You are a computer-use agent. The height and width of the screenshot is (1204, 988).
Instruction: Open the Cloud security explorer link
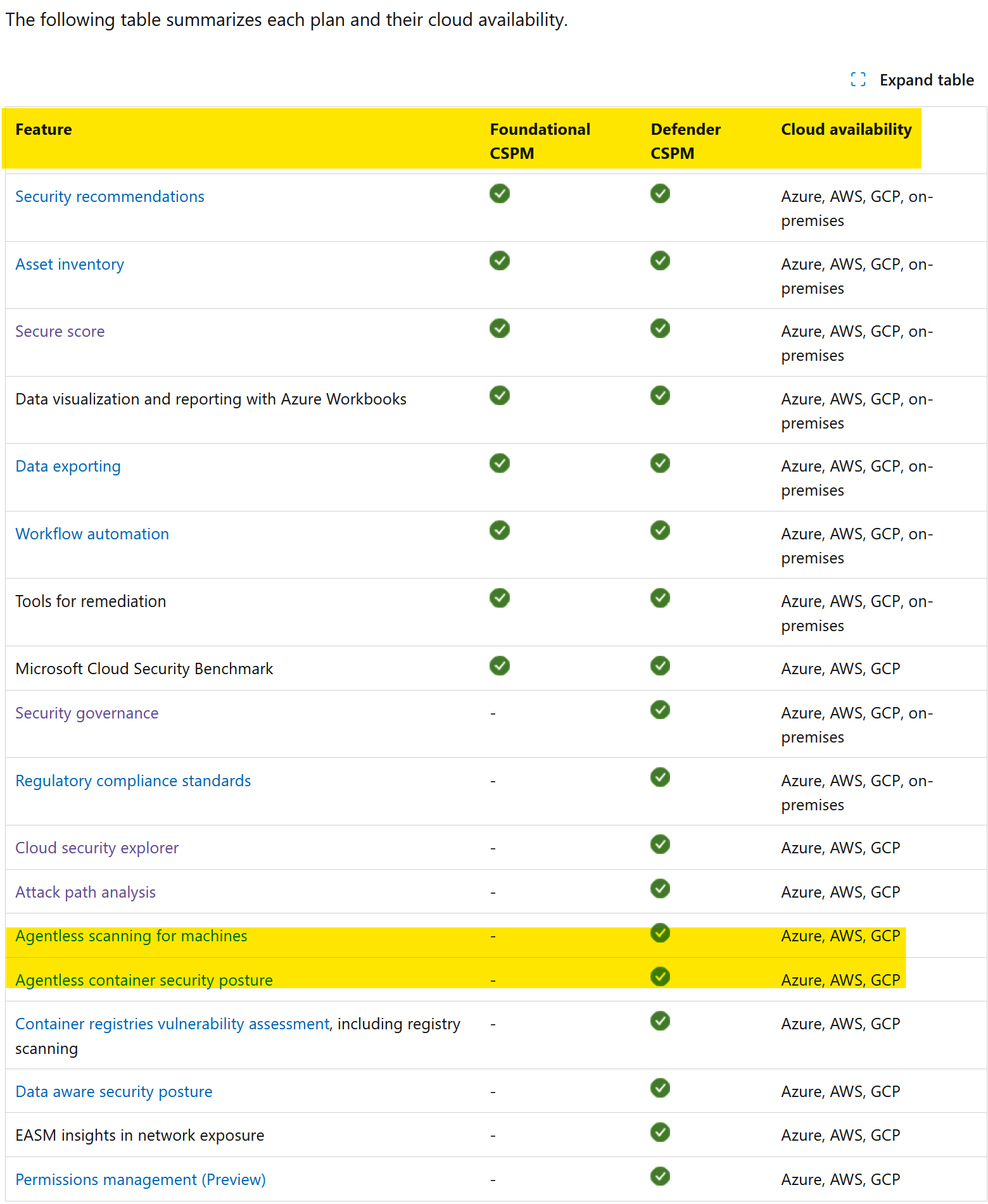(97, 848)
